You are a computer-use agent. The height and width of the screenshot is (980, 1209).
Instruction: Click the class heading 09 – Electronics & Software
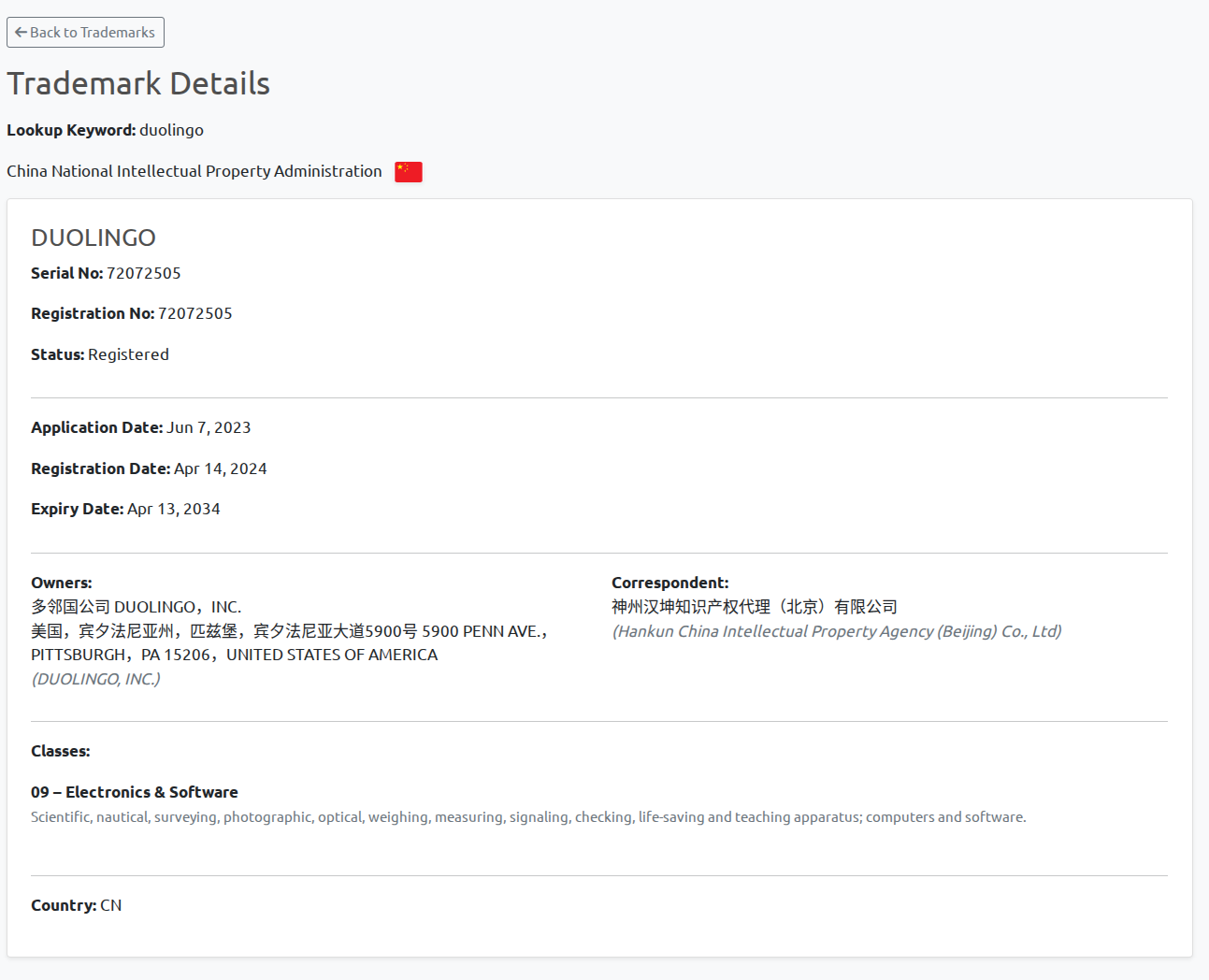point(135,792)
